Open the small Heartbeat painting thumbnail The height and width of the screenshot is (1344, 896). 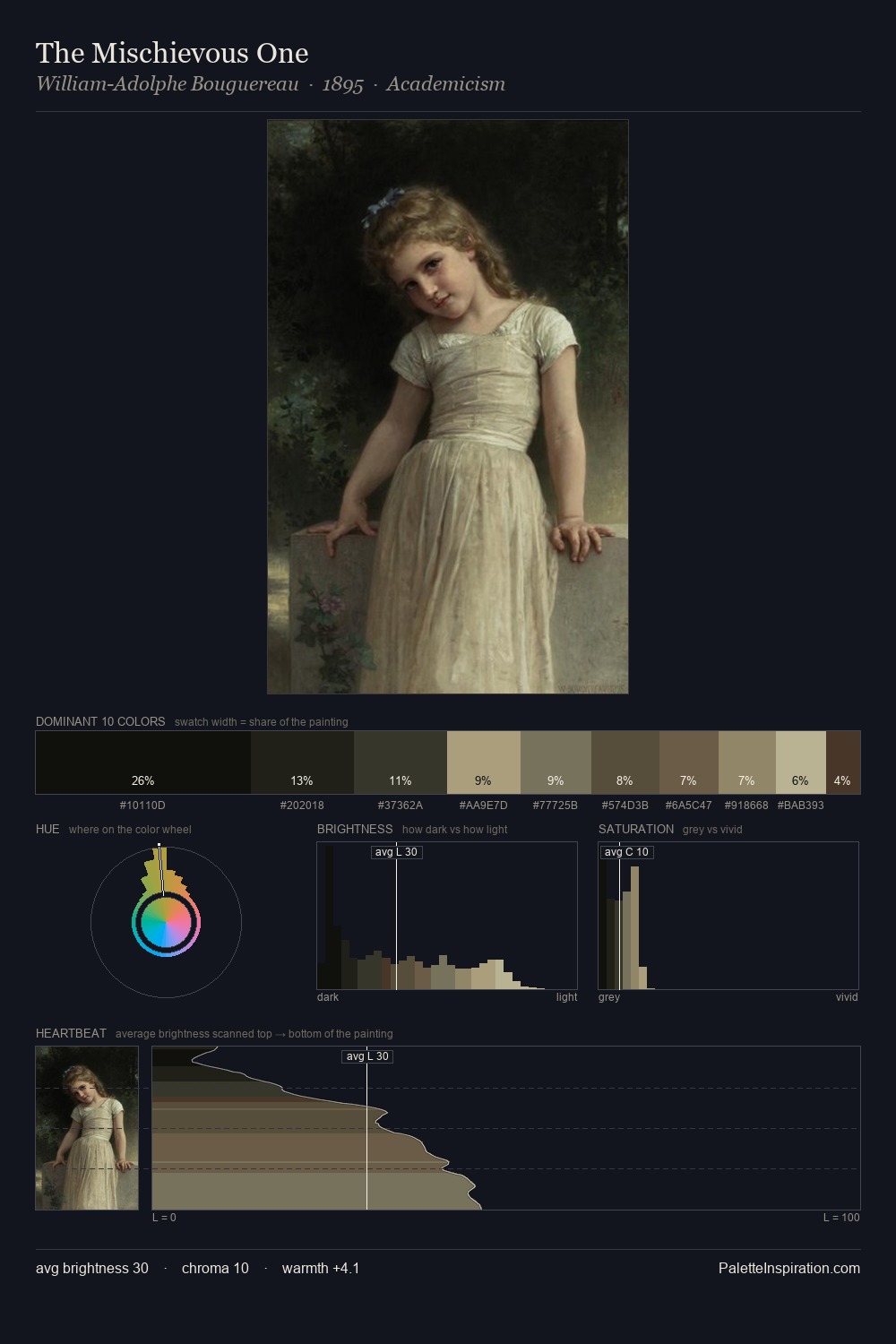(x=87, y=1128)
